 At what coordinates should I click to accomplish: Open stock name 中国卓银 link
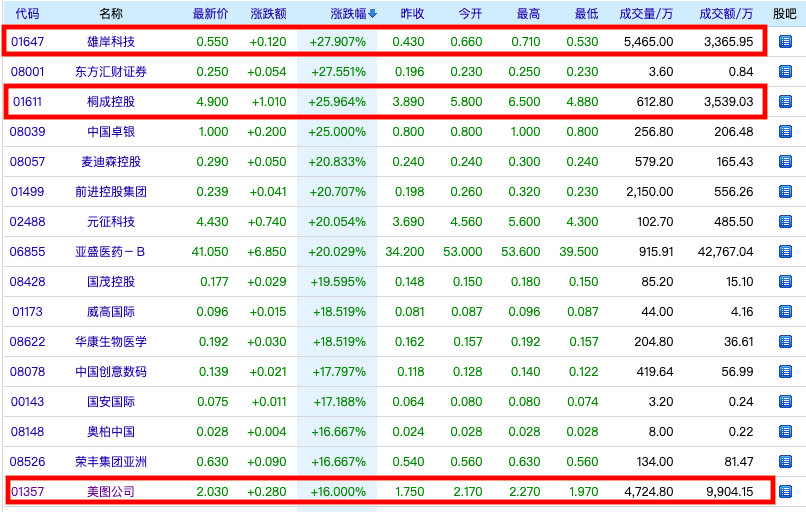111,132
